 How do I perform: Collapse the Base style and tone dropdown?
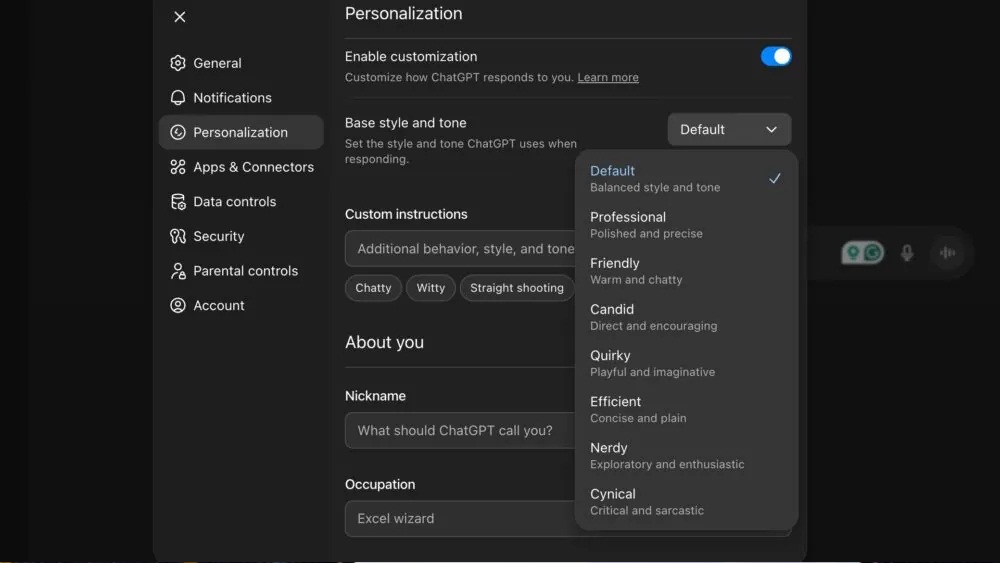pos(729,130)
